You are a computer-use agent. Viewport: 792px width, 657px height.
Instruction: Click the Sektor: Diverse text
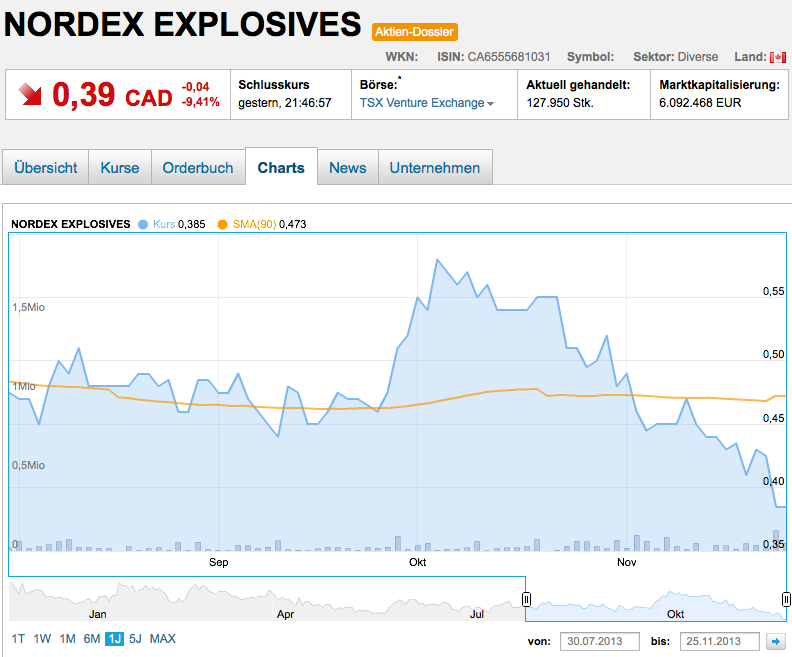point(676,57)
